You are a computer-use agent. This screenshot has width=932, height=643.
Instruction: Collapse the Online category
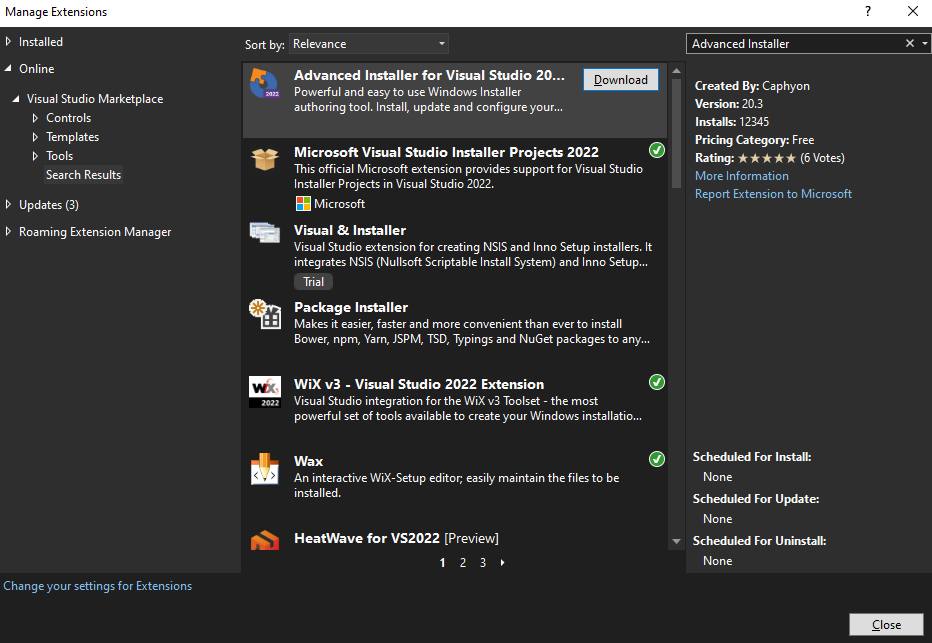[8, 68]
